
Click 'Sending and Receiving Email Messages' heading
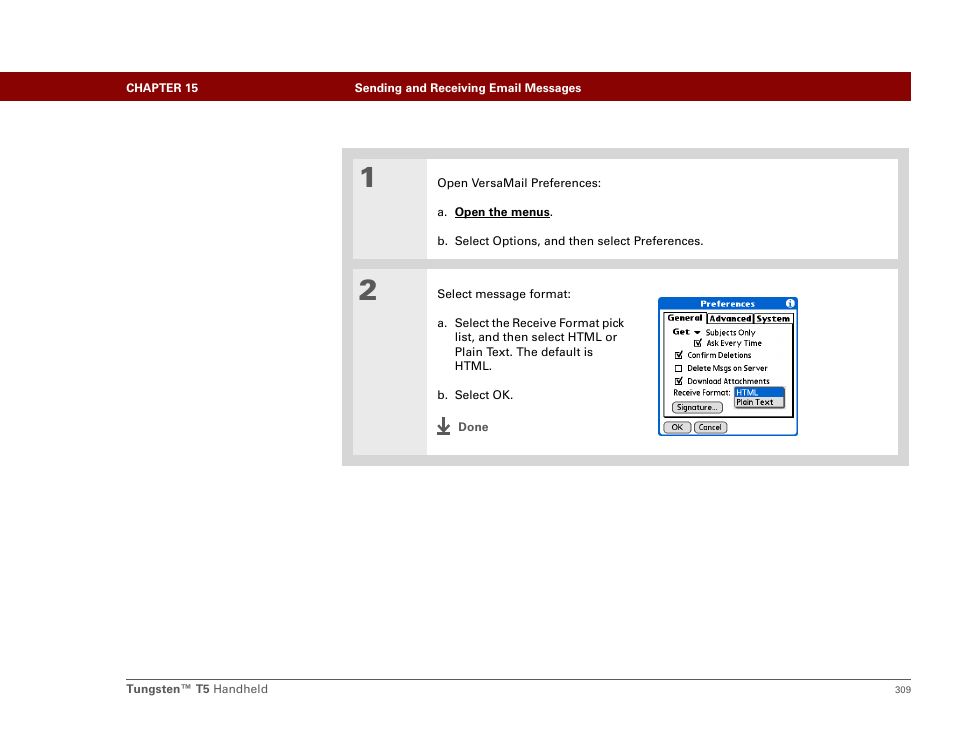tap(468, 88)
